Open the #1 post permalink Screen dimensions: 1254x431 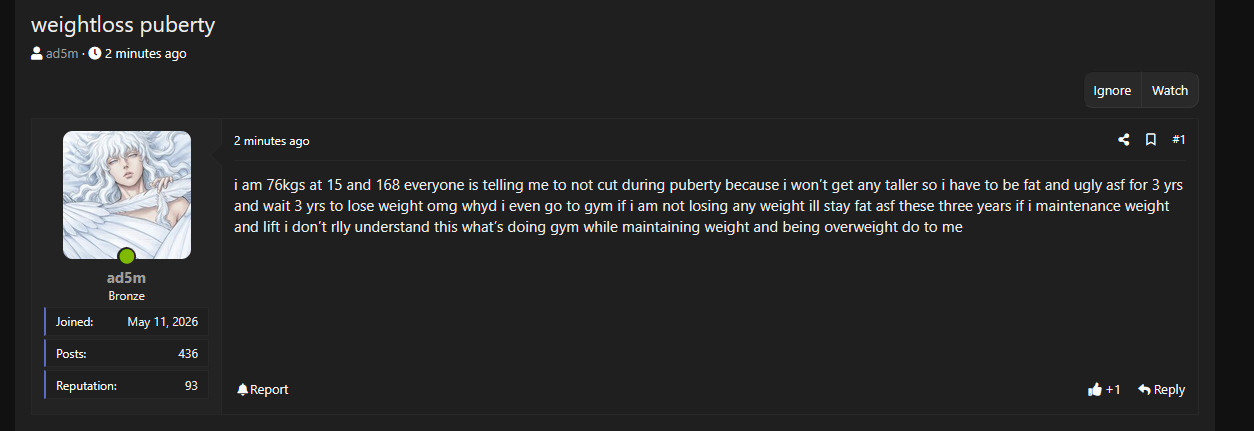coord(1179,140)
